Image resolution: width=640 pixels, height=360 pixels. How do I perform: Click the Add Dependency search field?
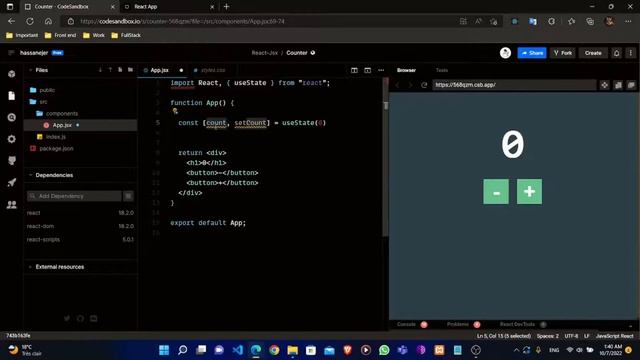pyautogui.click(x=74, y=196)
